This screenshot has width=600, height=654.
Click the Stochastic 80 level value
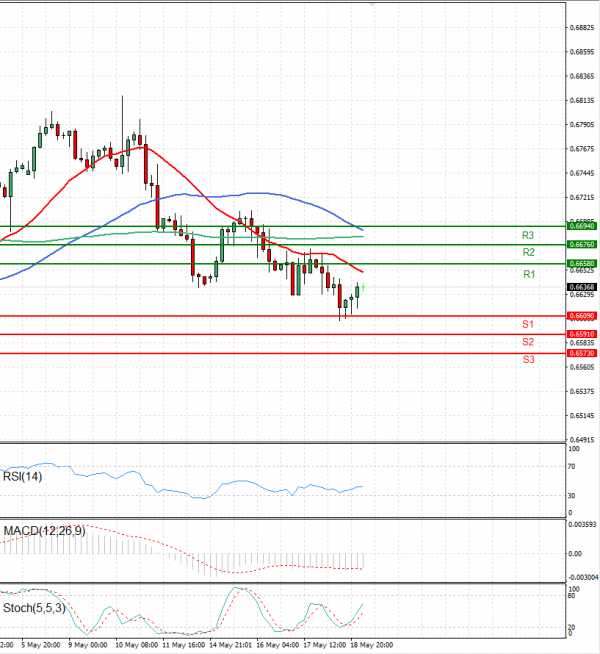pos(572,596)
